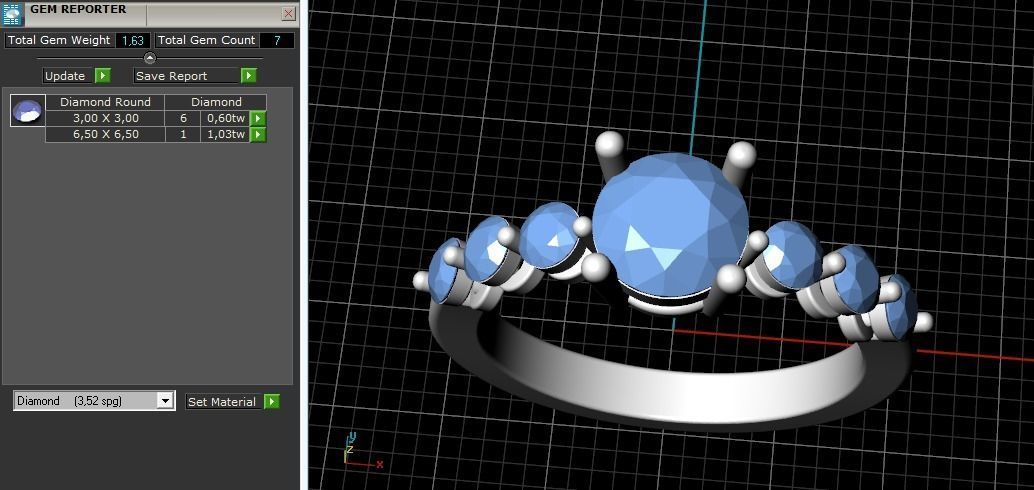Click the green arrow on the 1,03tw row
Screen dimensions: 1034x490
(258, 135)
